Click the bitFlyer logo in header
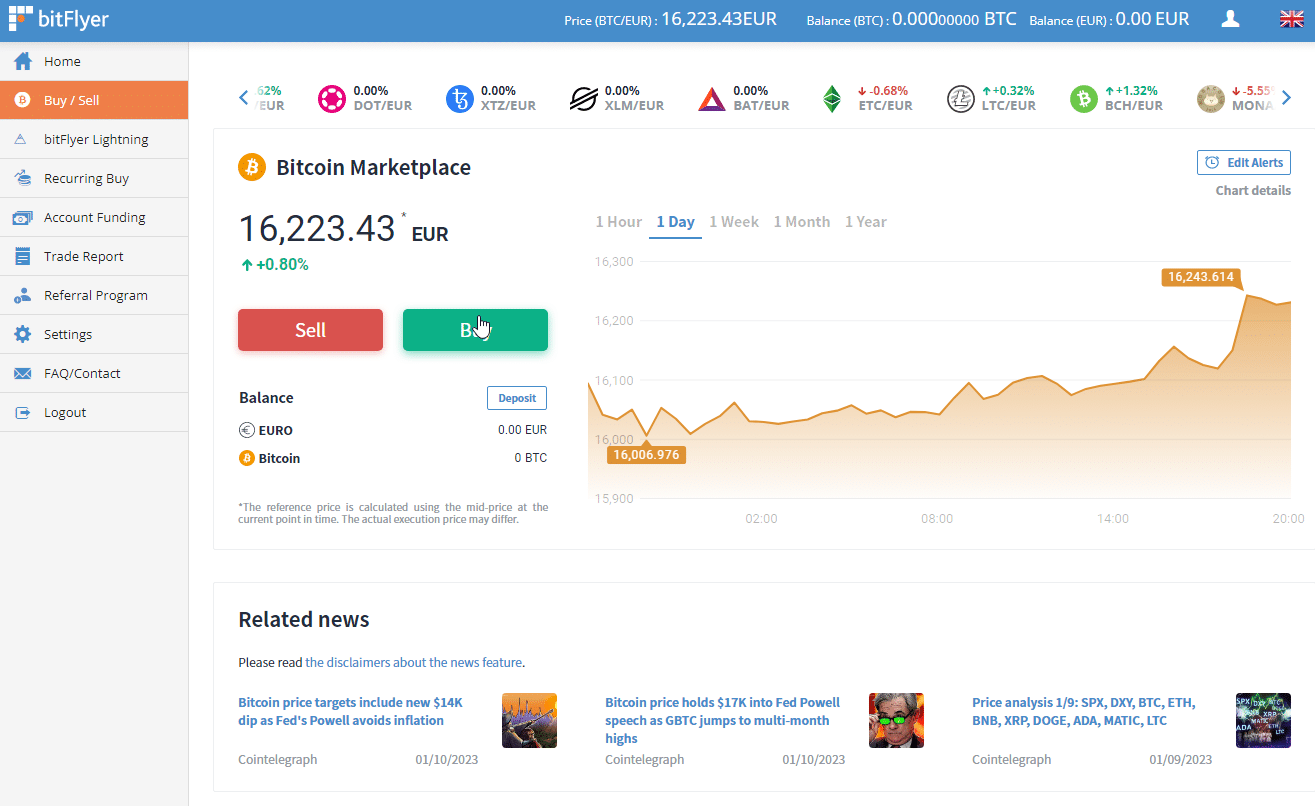 [59, 19]
